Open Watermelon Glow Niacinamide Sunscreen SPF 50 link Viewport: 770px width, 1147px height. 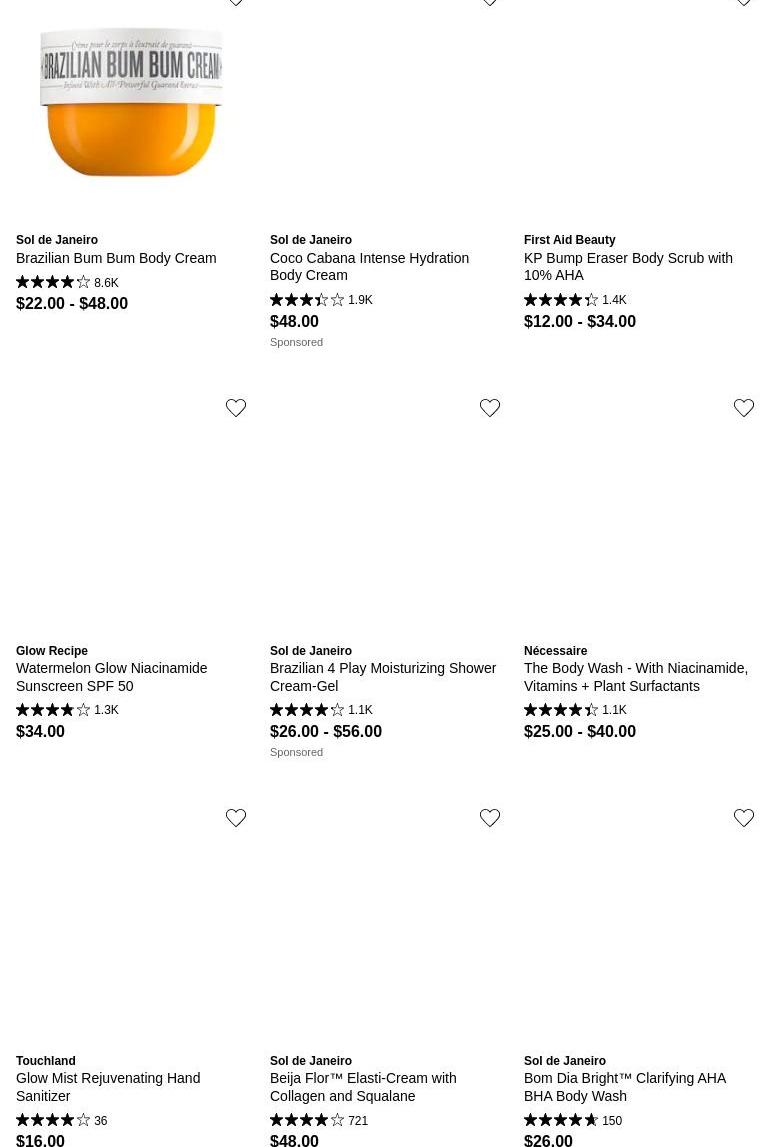pos(111,677)
